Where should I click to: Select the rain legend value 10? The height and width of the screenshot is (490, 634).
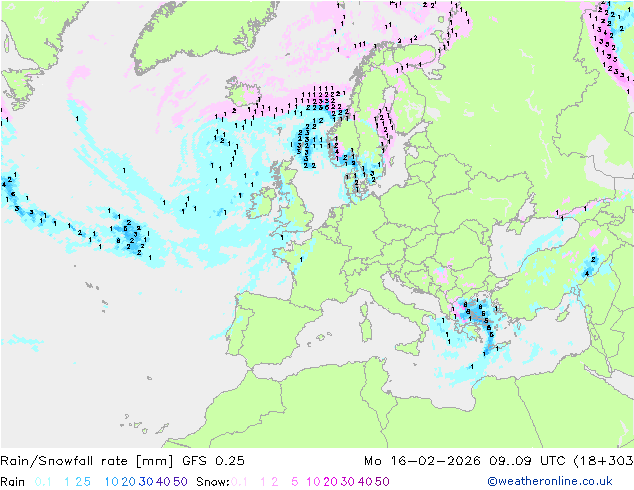click(112, 482)
